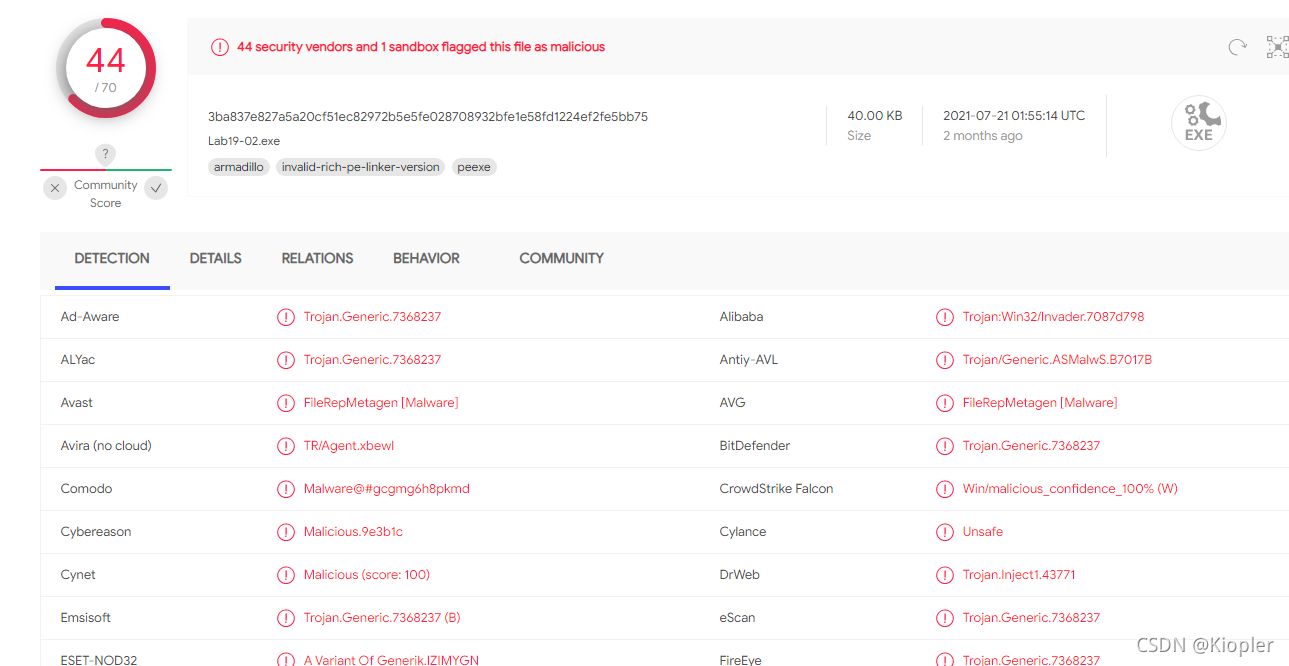Image resolution: width=1289 pixels, height=666 pixels.
Task: Click the Trojan.Inject1.43771 result
Action: [1019, 575]
